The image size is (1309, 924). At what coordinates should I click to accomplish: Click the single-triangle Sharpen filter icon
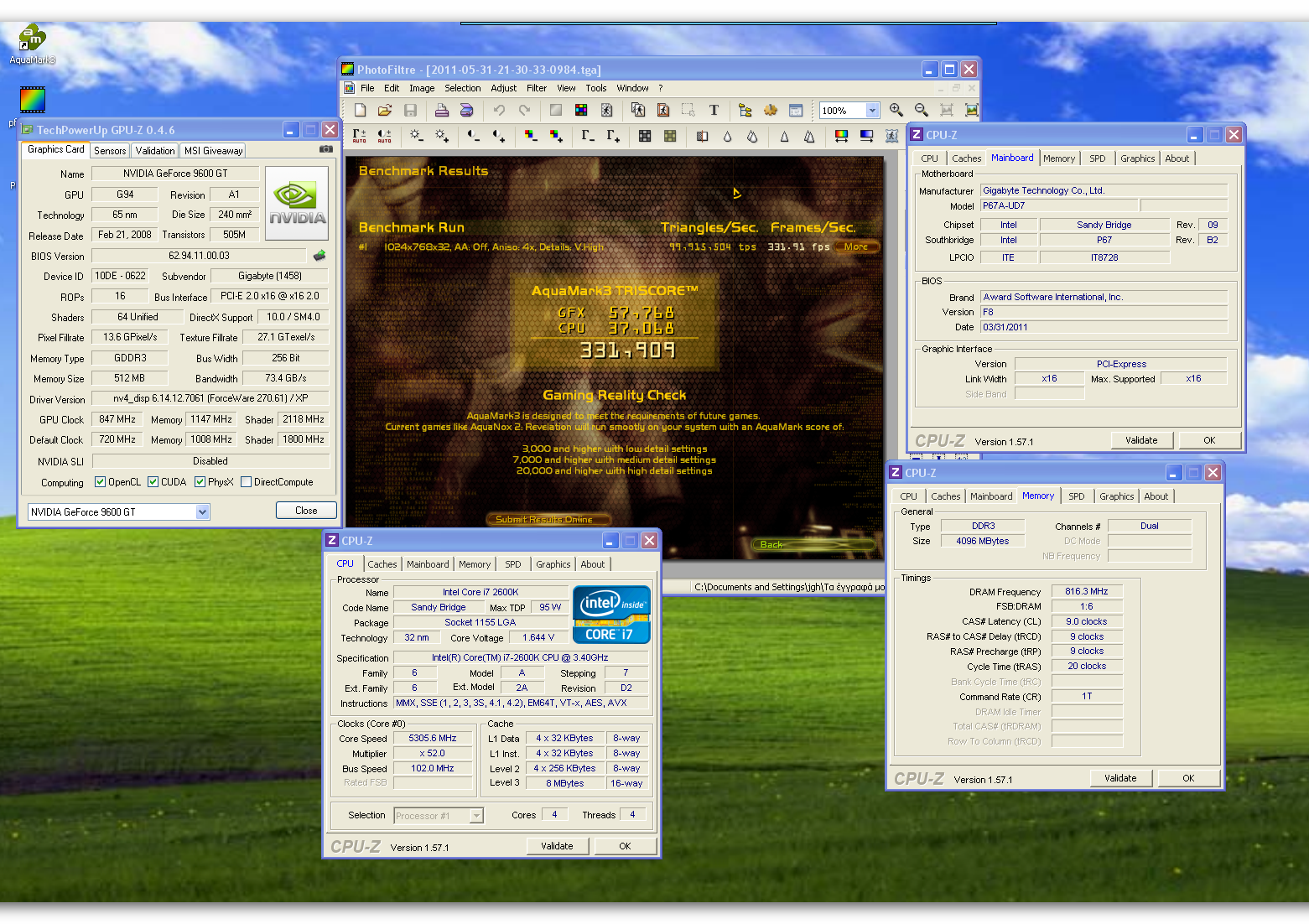pyautogui.click(x=784, y=136)
